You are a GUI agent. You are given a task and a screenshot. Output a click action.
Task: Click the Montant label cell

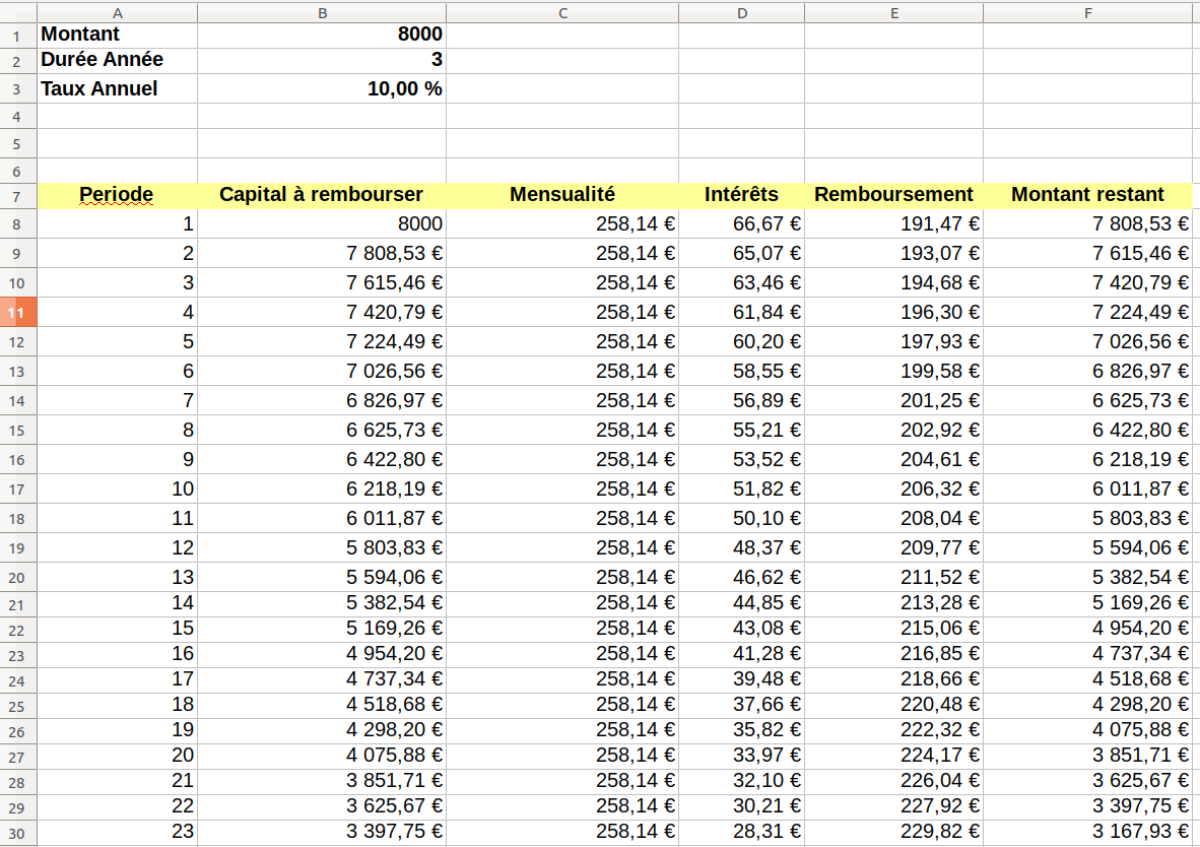coord(118,34)
